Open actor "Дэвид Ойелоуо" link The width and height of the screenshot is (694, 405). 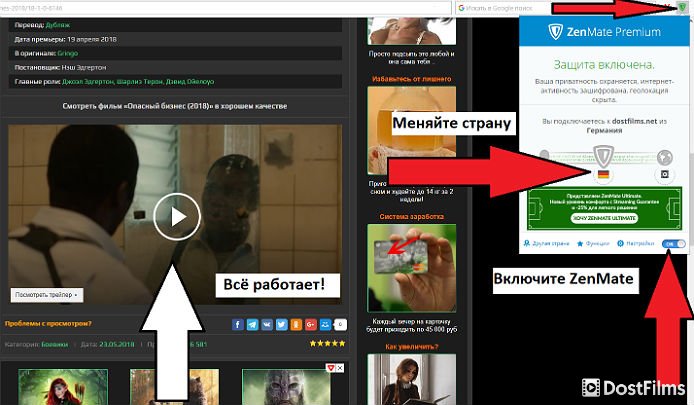click(190, 82)
